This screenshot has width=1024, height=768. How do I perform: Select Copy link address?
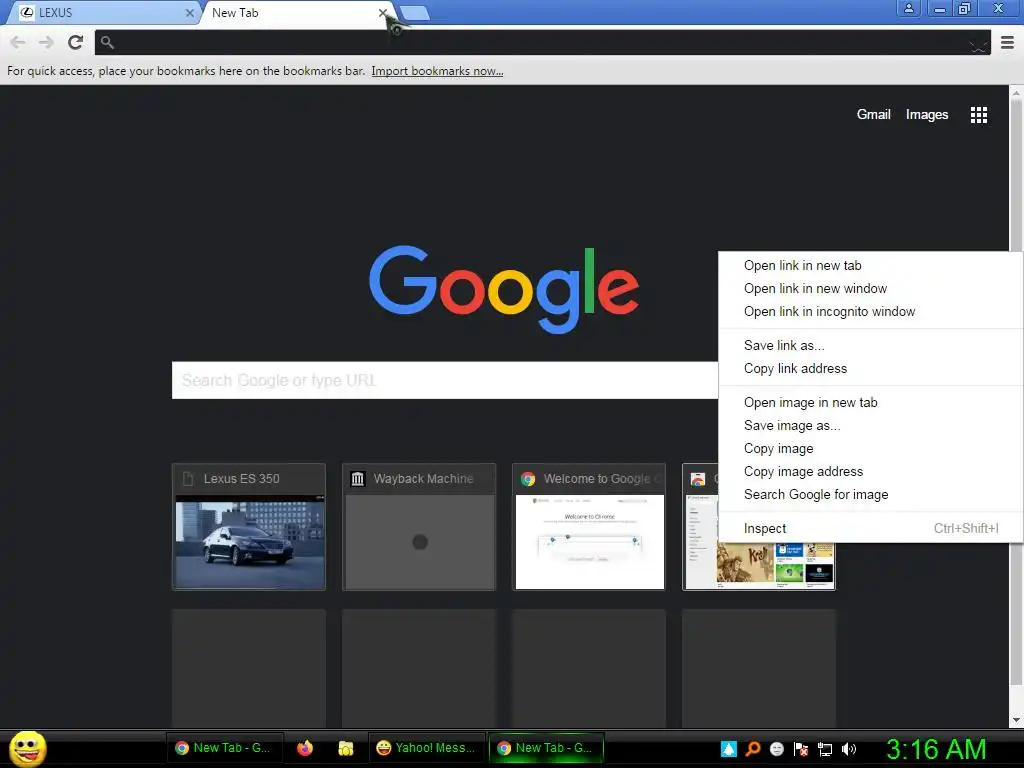[871, 368]
